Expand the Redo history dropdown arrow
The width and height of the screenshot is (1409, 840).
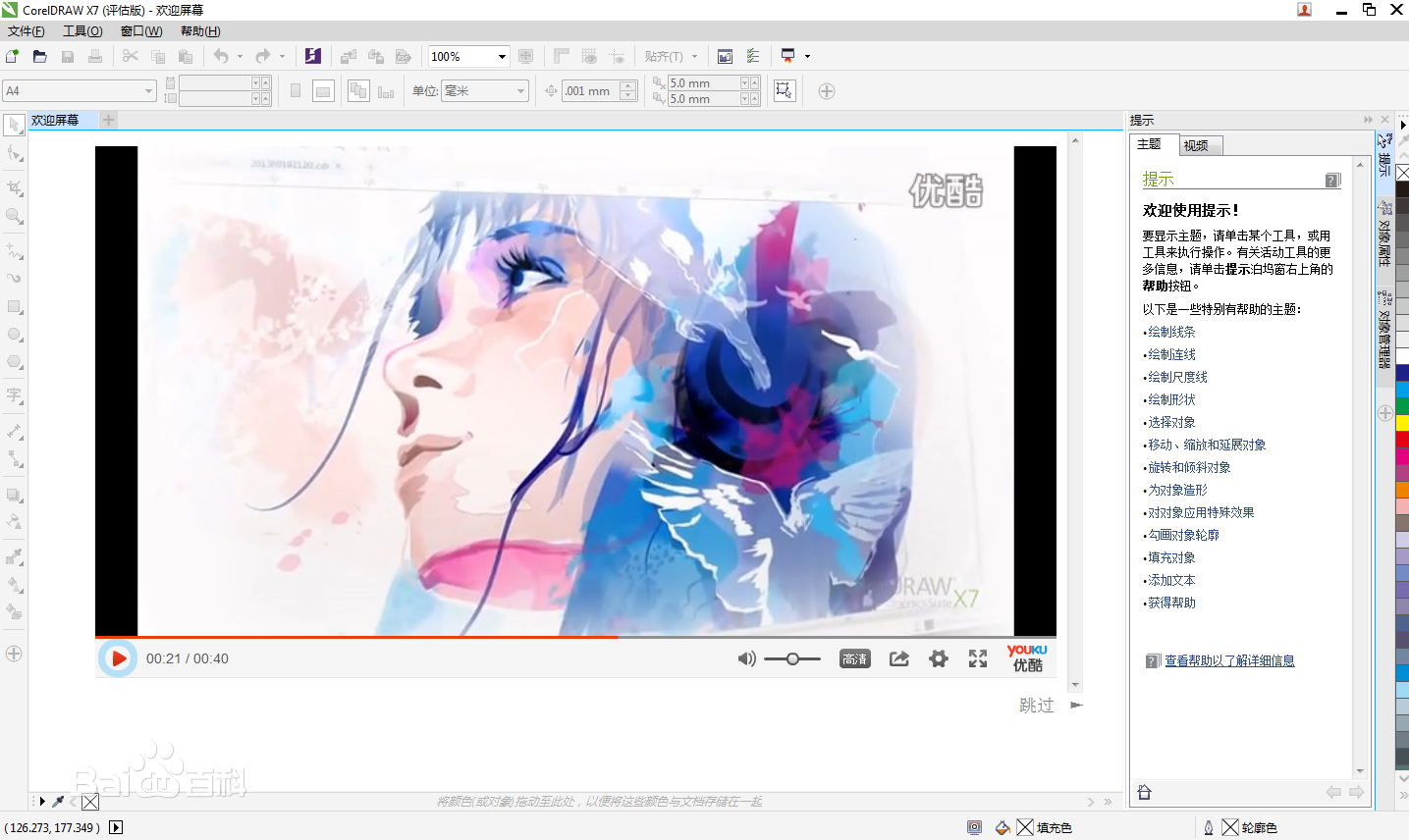tap(282, 57)
